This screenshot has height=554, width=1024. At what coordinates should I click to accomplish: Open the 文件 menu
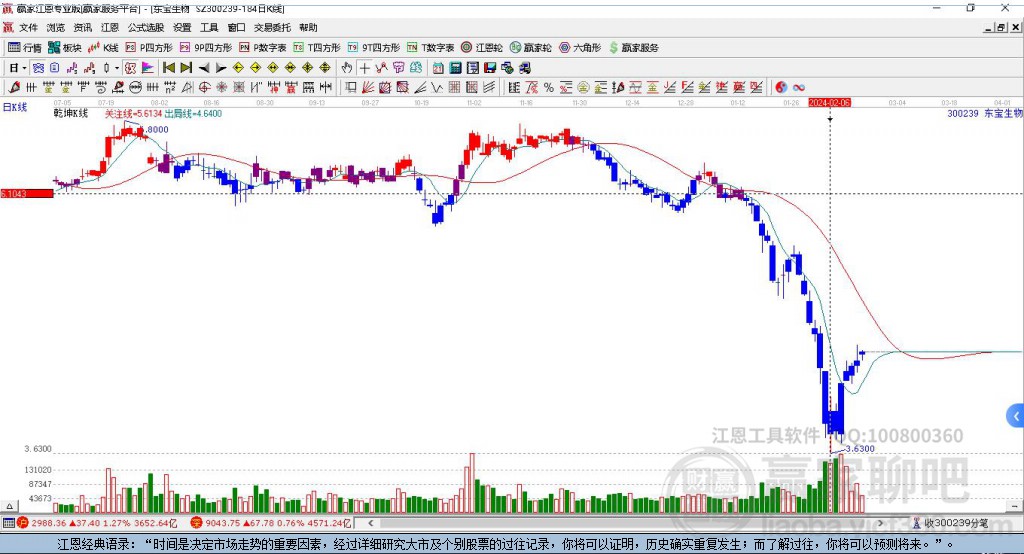(28, 27)
